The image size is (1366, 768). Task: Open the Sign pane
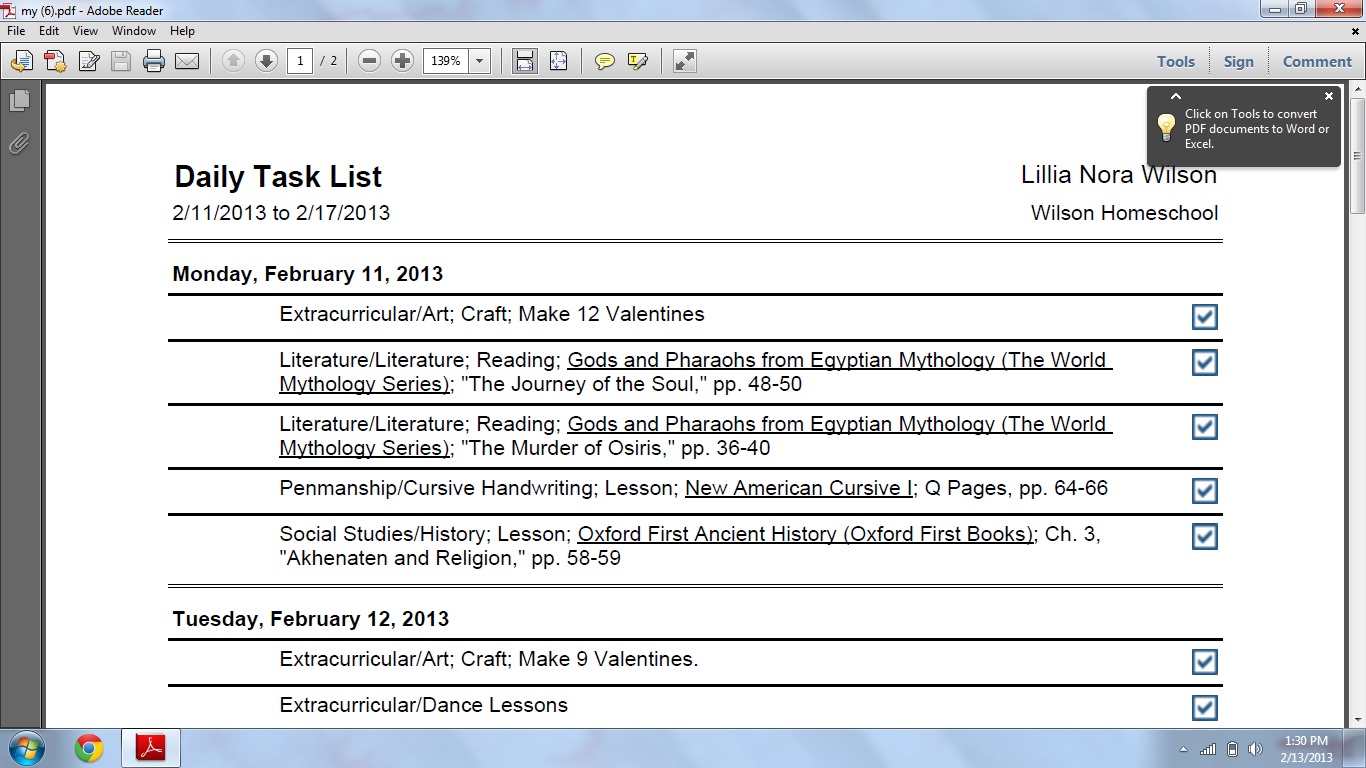[x=1238, y=62]
